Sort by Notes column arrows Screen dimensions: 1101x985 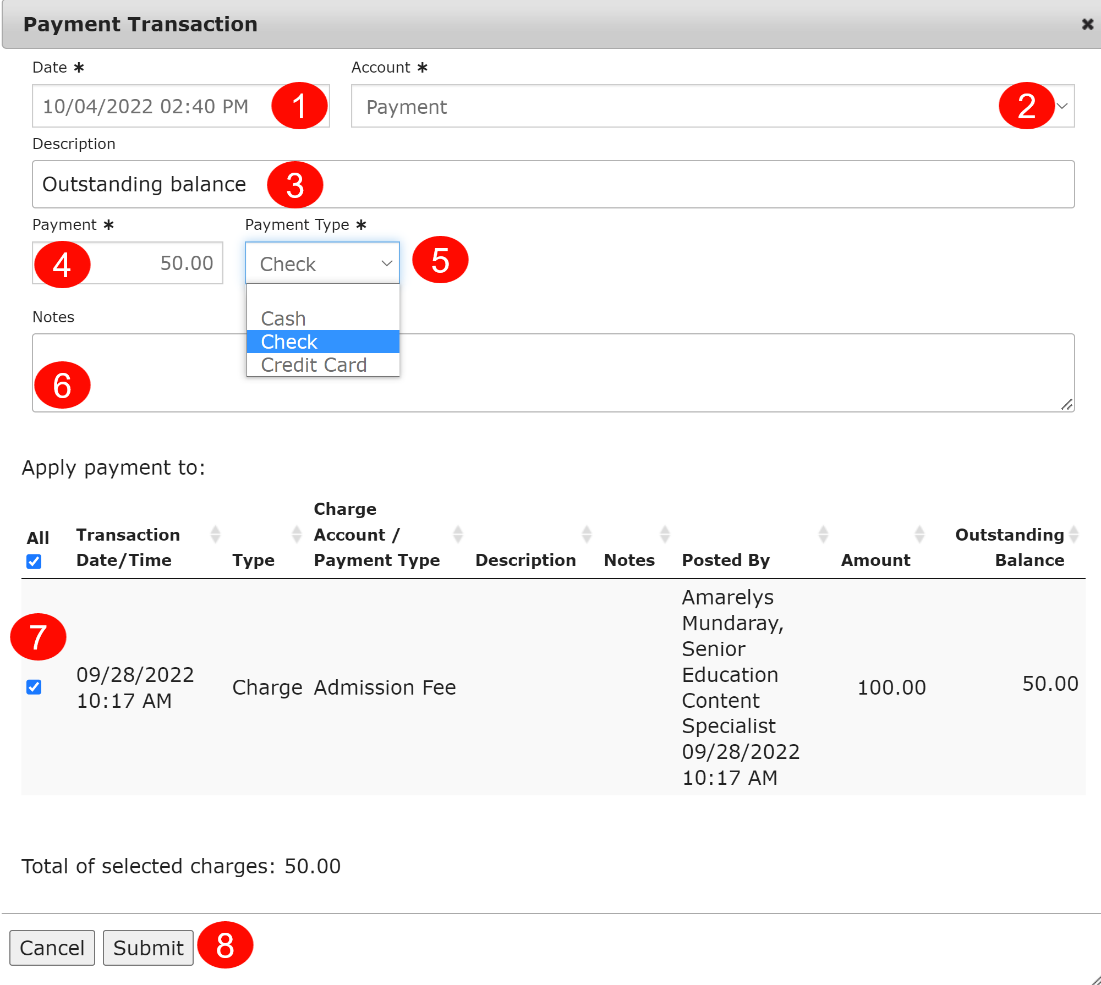[665, 535]
